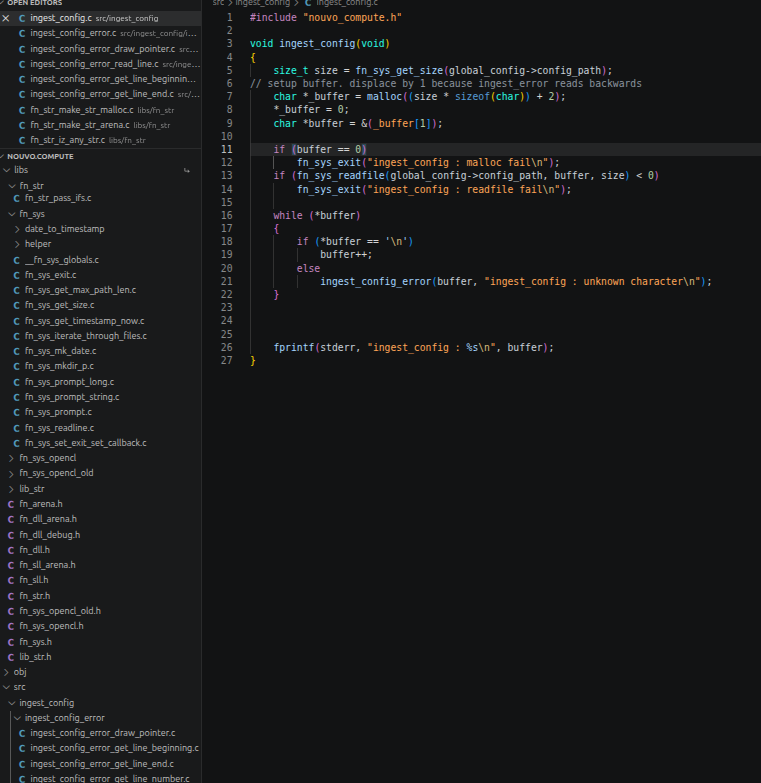The height and width of the screenshot is (783, 761).
Task: Click C icon beside __fn_sys_globals.c
Action: tap(16, 260)
